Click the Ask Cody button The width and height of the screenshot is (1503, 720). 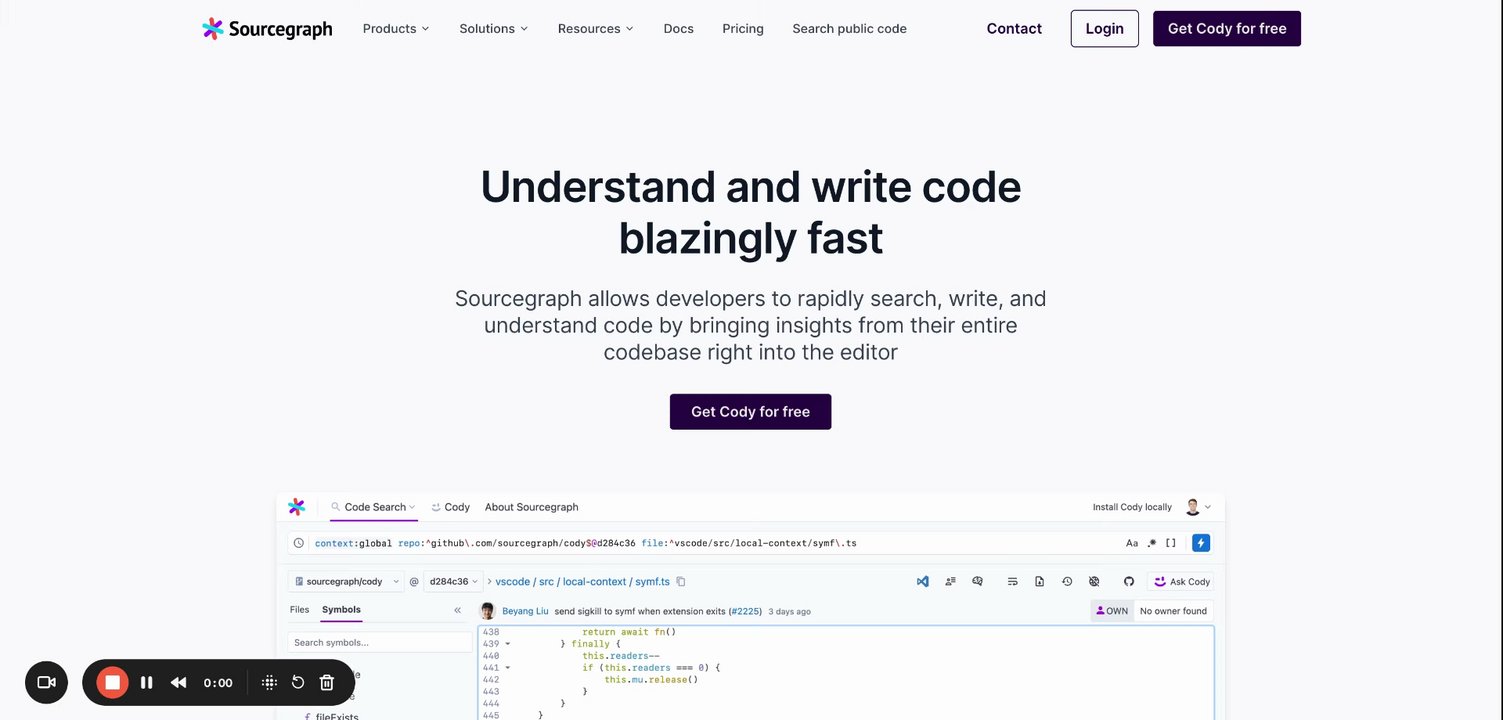(x=1181, y=581)
